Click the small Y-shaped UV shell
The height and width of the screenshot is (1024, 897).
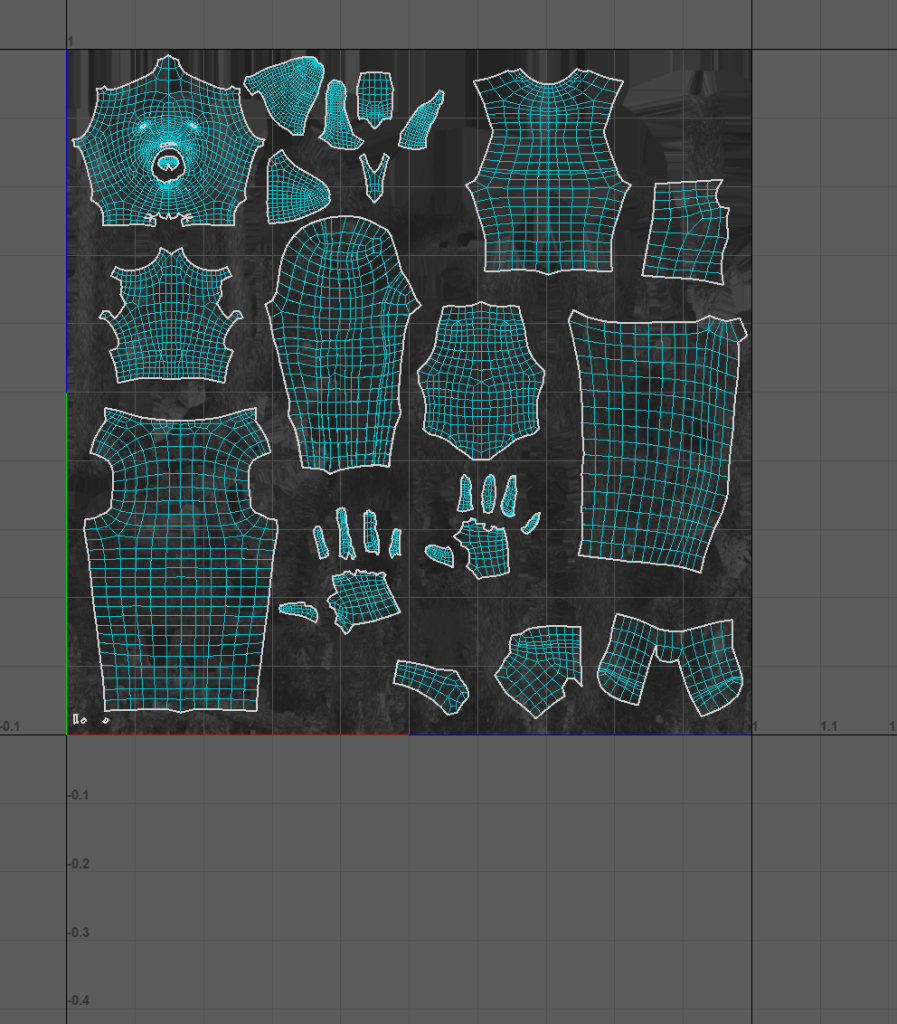pos(374,178)
